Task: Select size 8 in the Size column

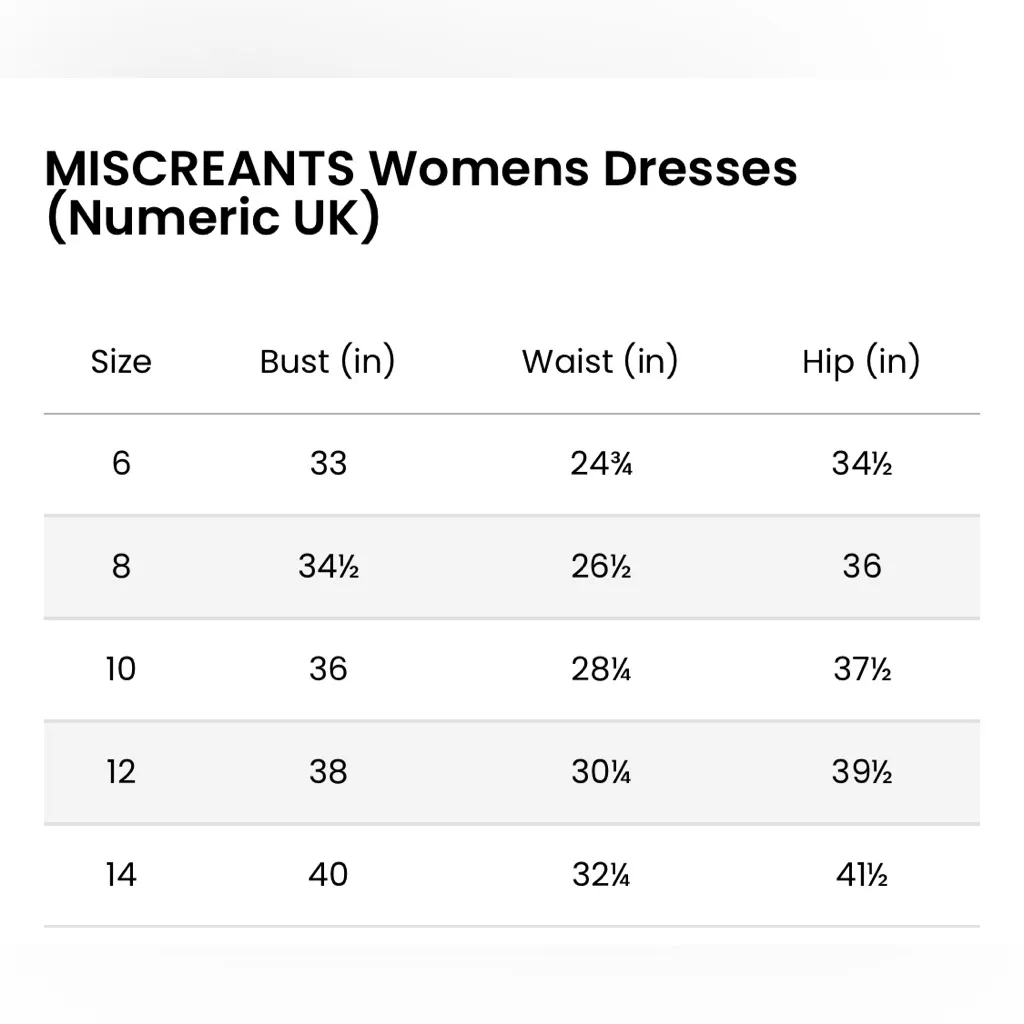Action: 121,567
